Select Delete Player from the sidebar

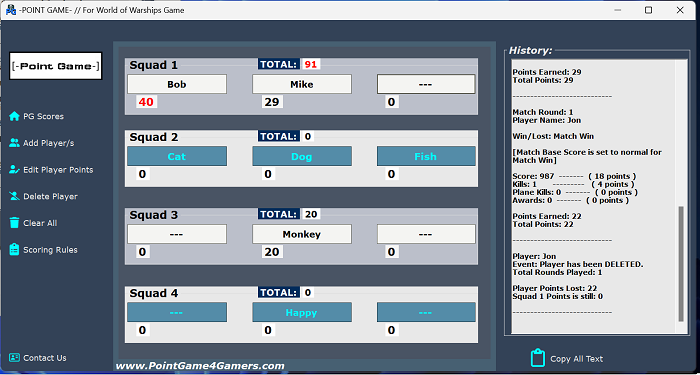50,196
